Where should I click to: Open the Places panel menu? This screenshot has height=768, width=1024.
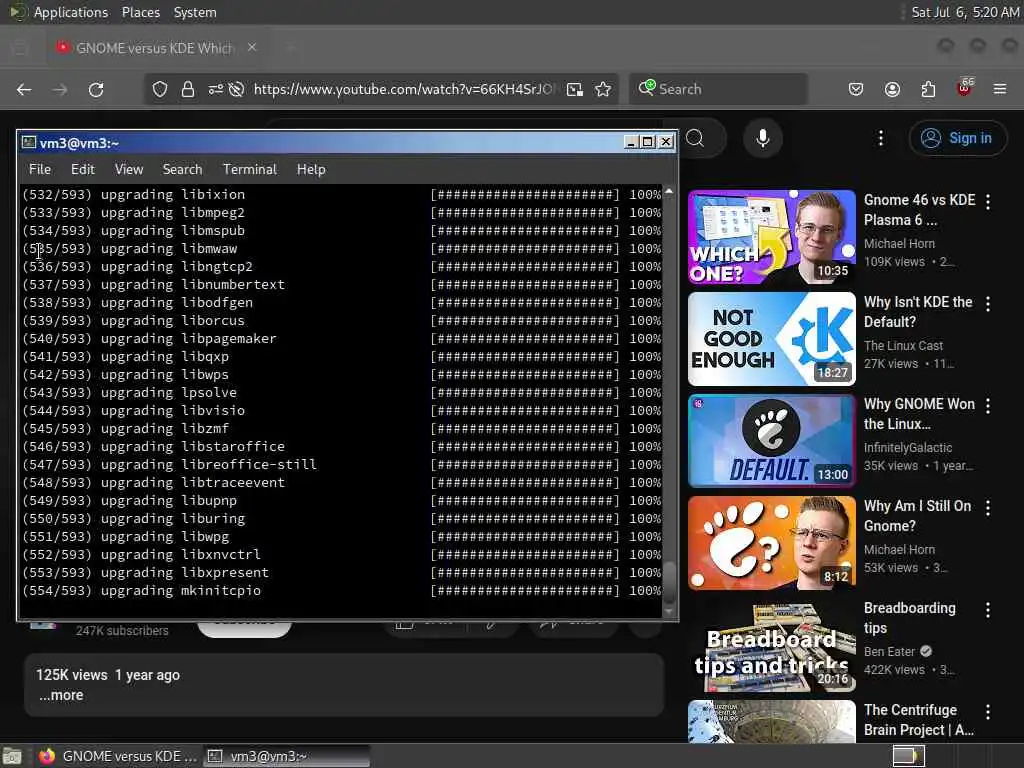(x=140, y=12)
